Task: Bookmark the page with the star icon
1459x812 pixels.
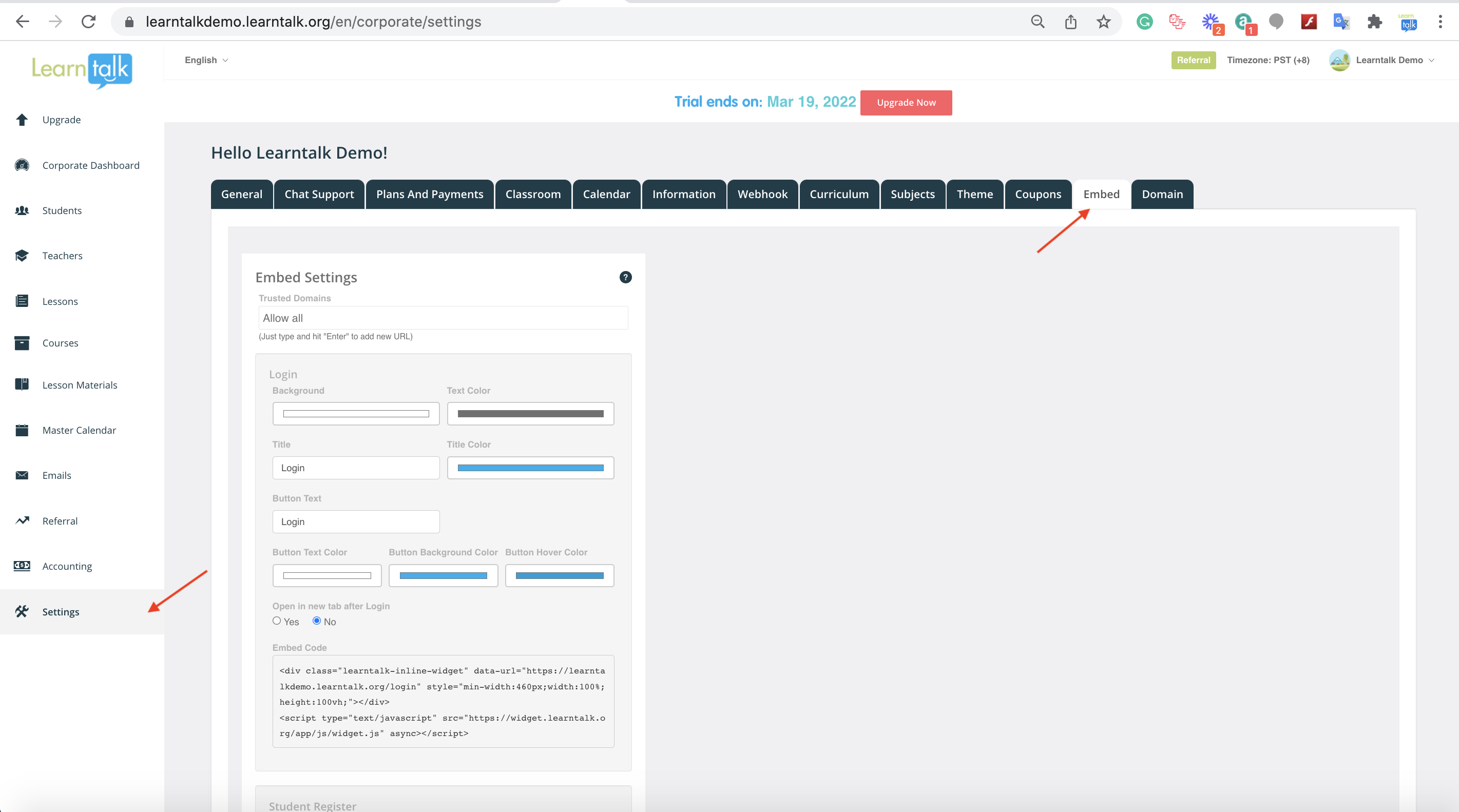Action: [x=1103, y=22]
